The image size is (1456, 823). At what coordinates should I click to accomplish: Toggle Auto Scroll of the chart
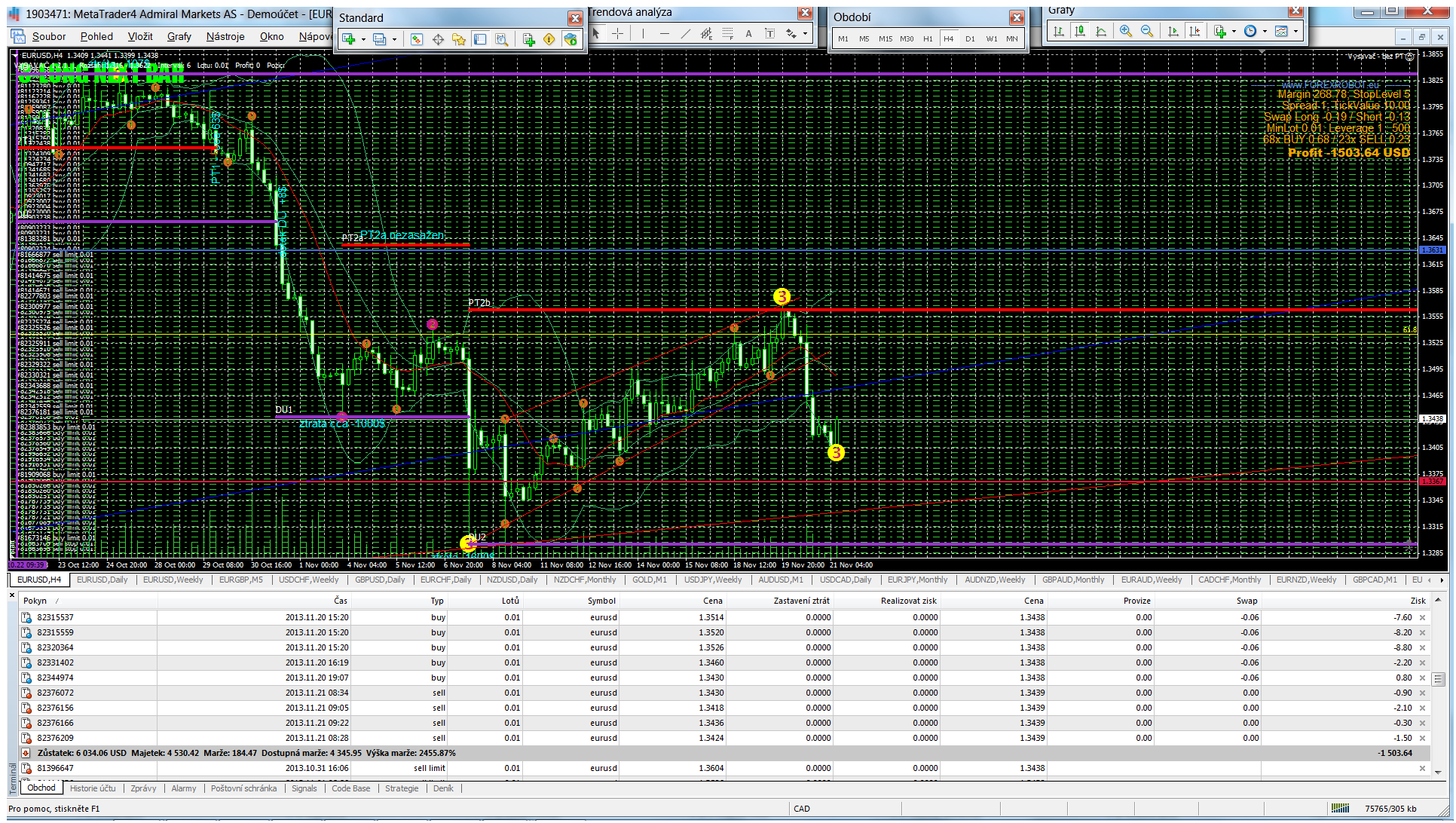click(1173, 31)
